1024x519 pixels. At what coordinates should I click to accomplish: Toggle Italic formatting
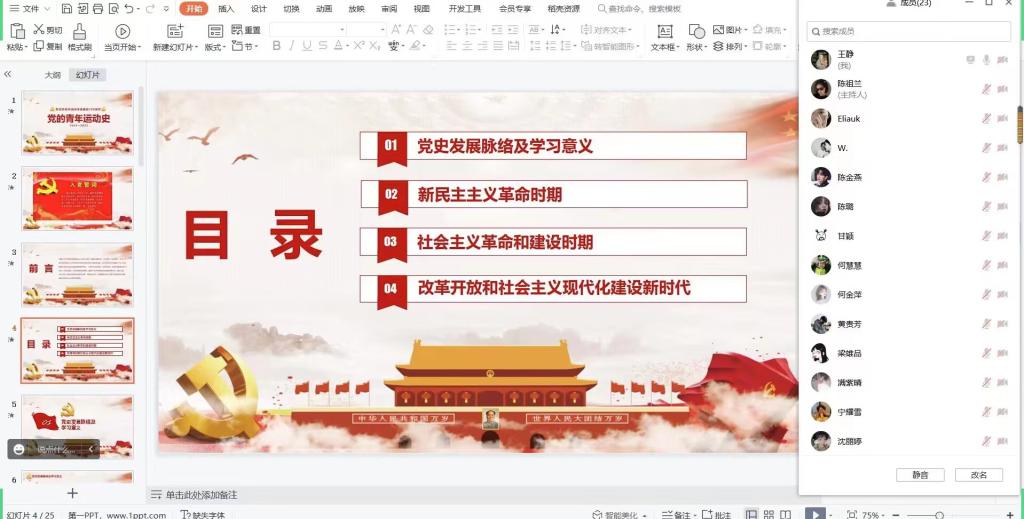pos(291,46)
